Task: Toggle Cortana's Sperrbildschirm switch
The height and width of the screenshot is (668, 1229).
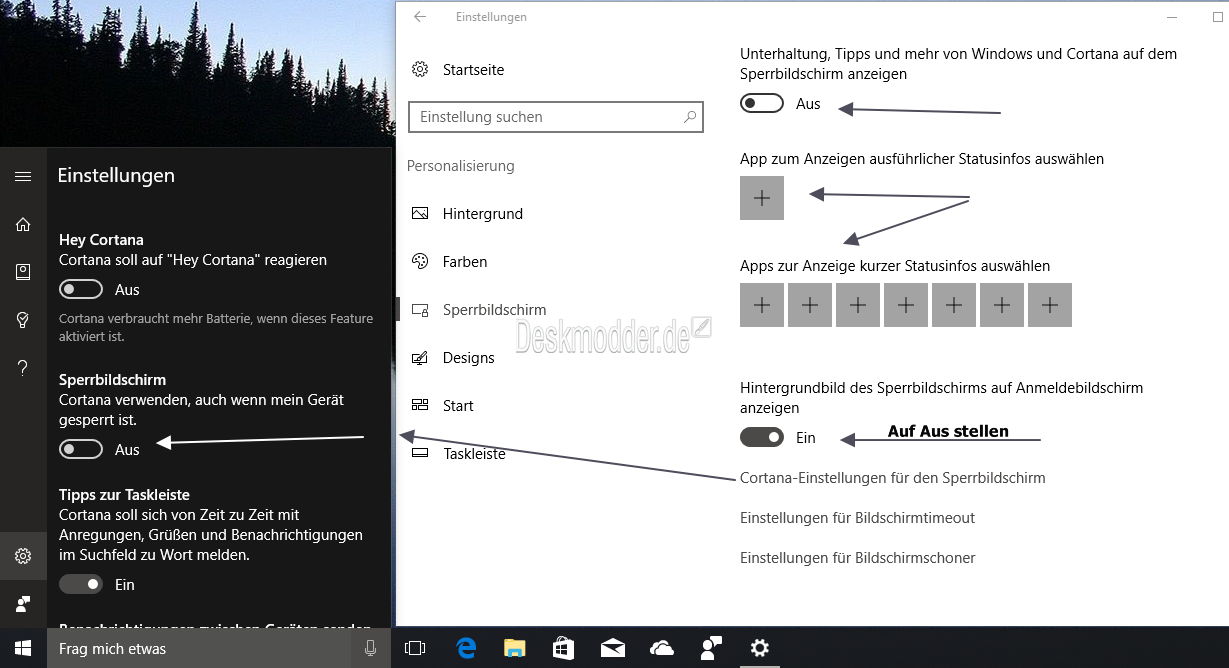Action: [x=81, y=449]
